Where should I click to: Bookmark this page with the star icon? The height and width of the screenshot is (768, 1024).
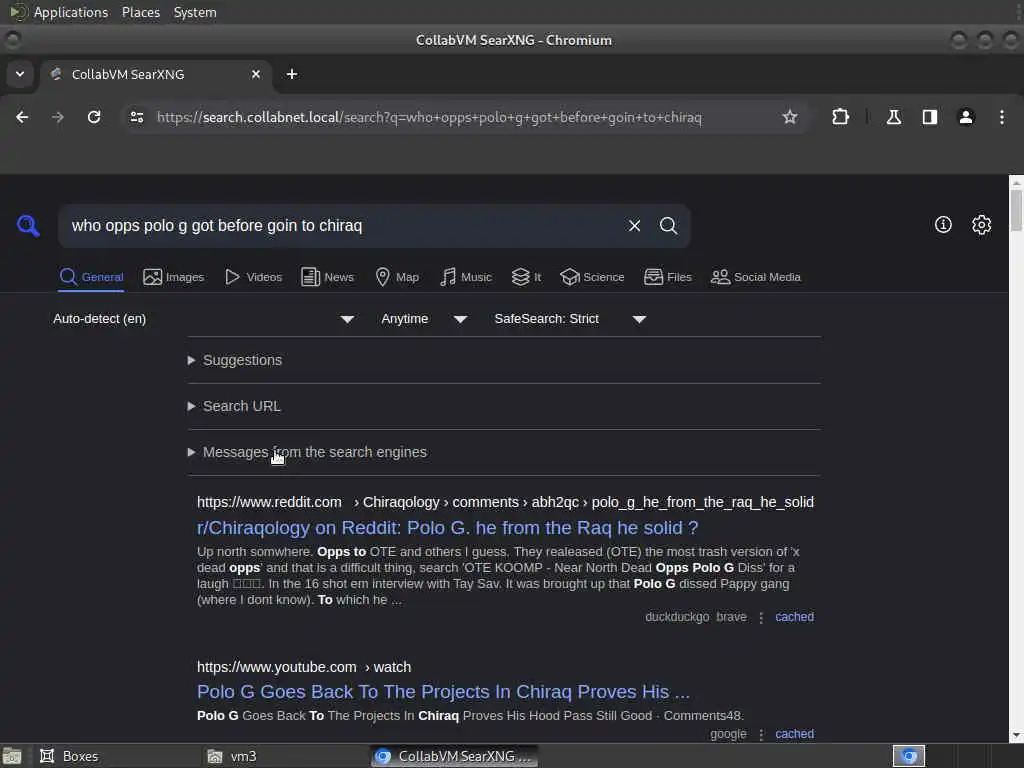(x=790, y=117)
